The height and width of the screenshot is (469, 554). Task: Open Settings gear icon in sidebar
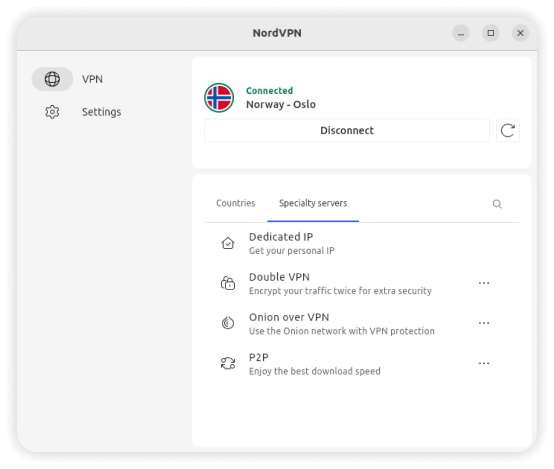click(52, 112)
